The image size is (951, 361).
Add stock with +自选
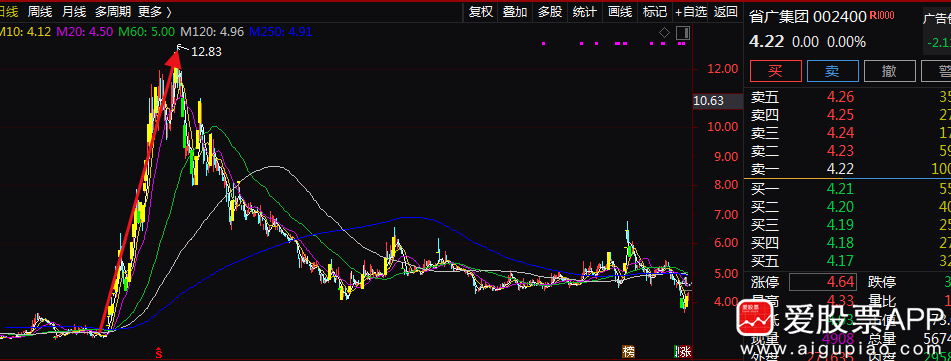[x=691, y=11]
